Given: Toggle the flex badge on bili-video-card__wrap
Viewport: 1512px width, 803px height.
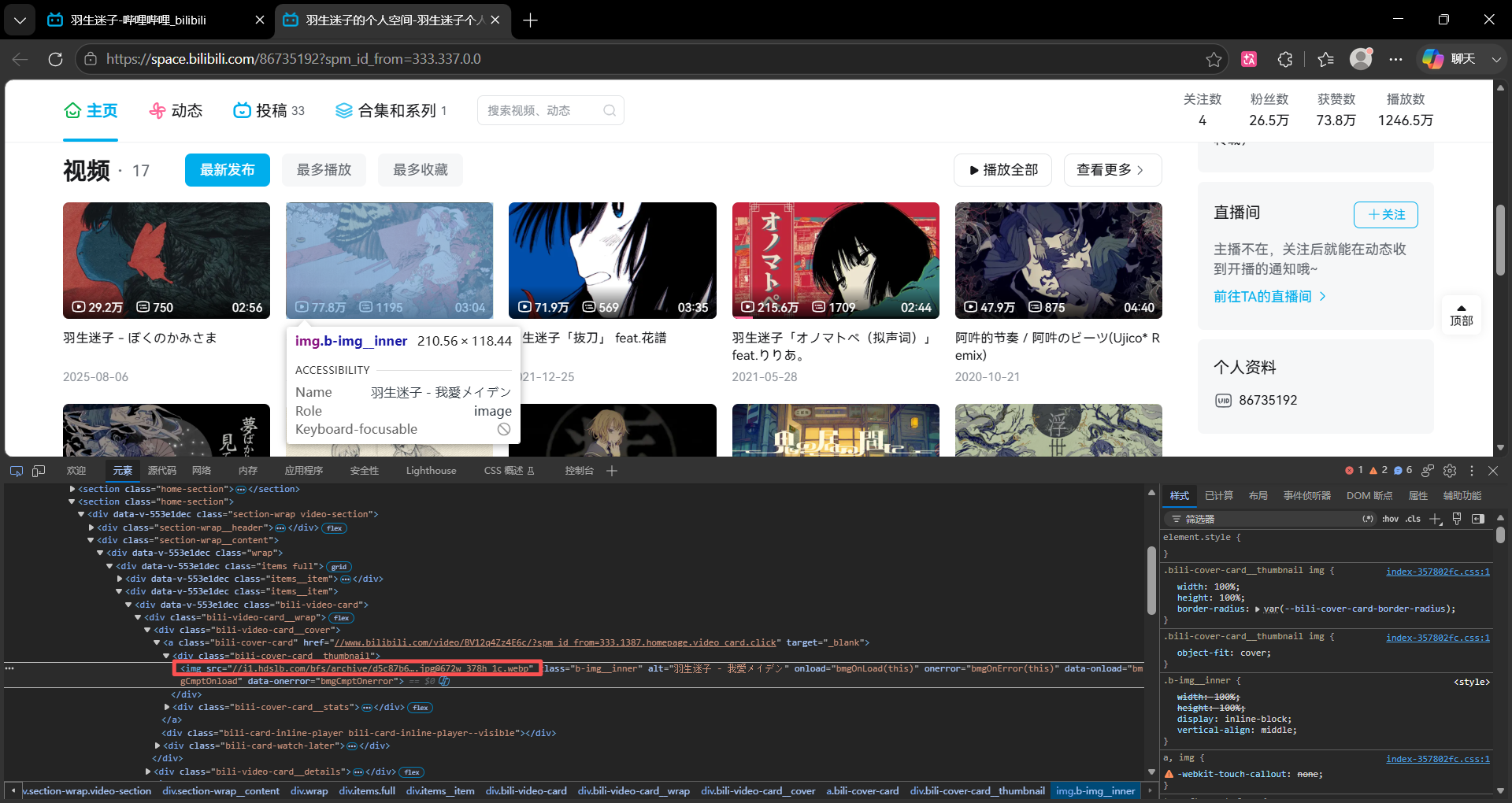Looking at the screenshot, I should coord(341,618).
